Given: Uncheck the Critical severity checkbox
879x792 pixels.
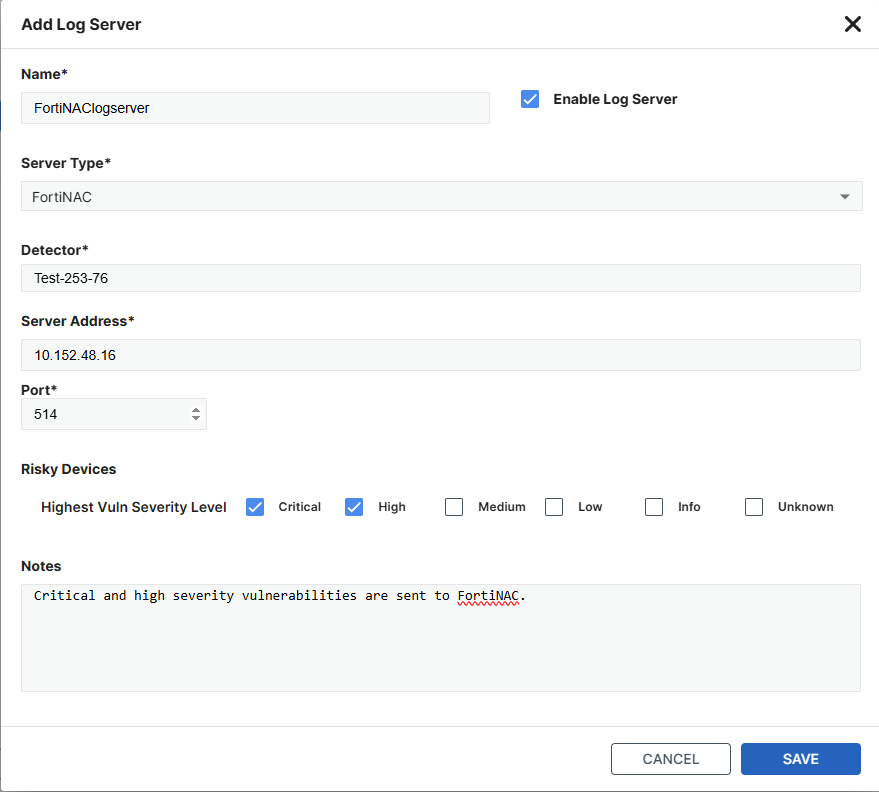Looking at the screenshot, I should tap(256, 507).
